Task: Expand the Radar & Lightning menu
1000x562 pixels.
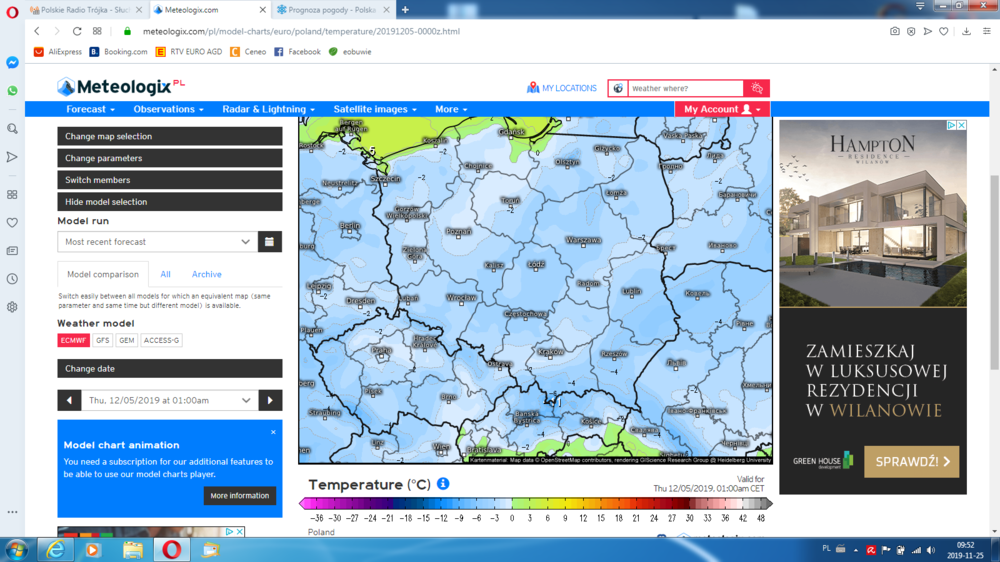Action: 268,109
